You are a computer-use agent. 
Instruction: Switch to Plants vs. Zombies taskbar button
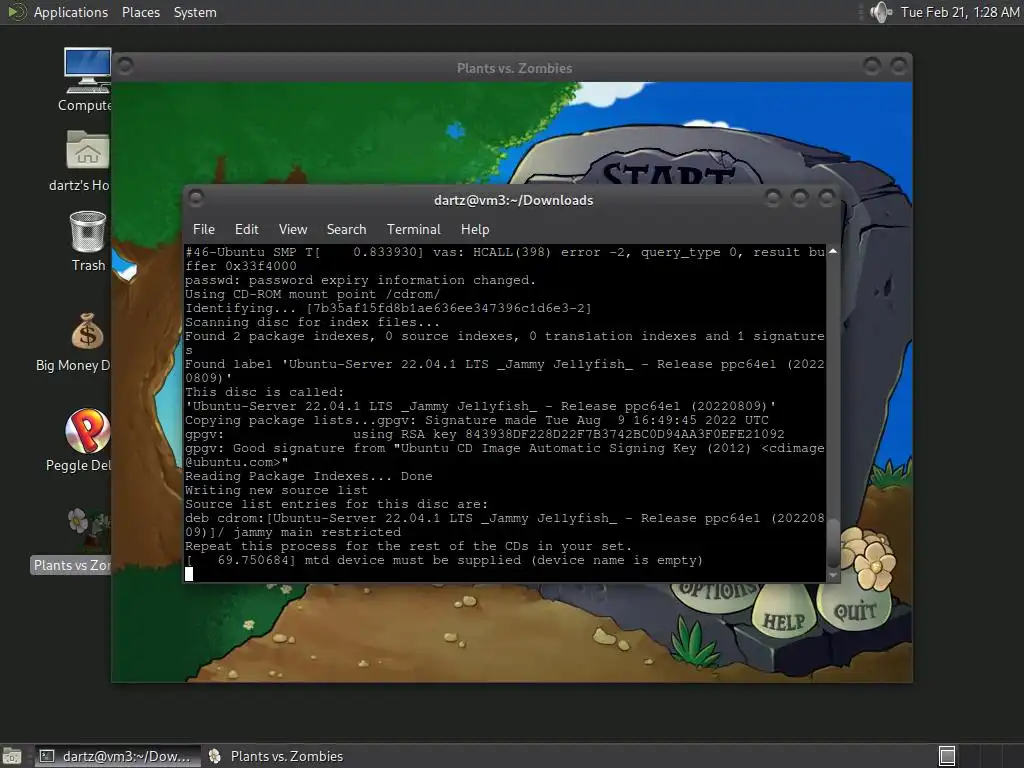pos(276,756)
